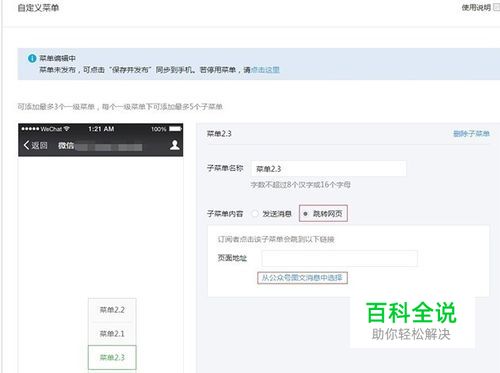Select highlighted submenu item 菜单2.3 in the preview
The height and width of the screenshot is (373, 500).
pyautogui.click(x=112, y=357)
